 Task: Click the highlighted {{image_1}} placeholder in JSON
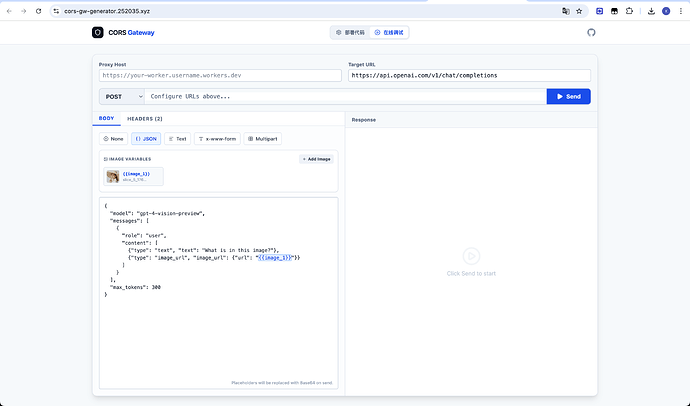click(275, 258)
